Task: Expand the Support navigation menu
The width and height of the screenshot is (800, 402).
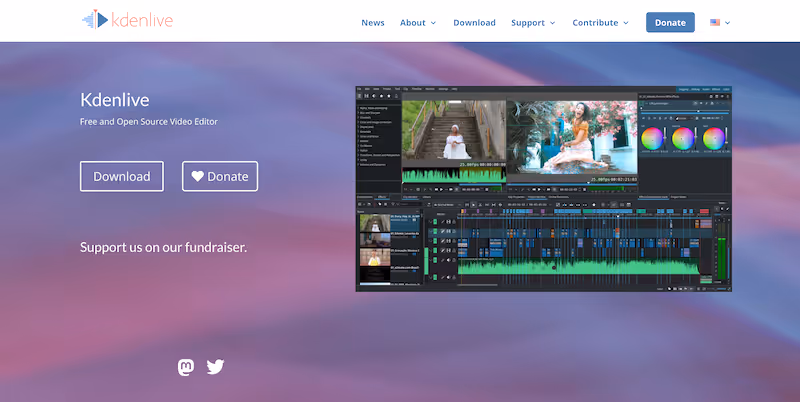Action: click(533, 22)
